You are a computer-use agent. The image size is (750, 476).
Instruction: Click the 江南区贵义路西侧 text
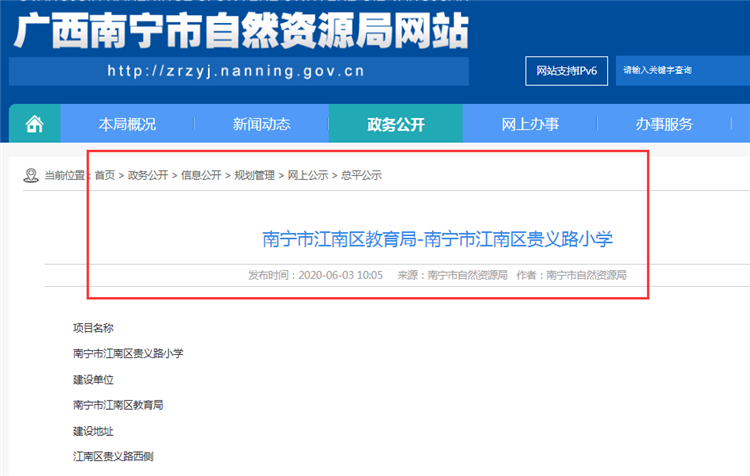[x=113, y=456]
